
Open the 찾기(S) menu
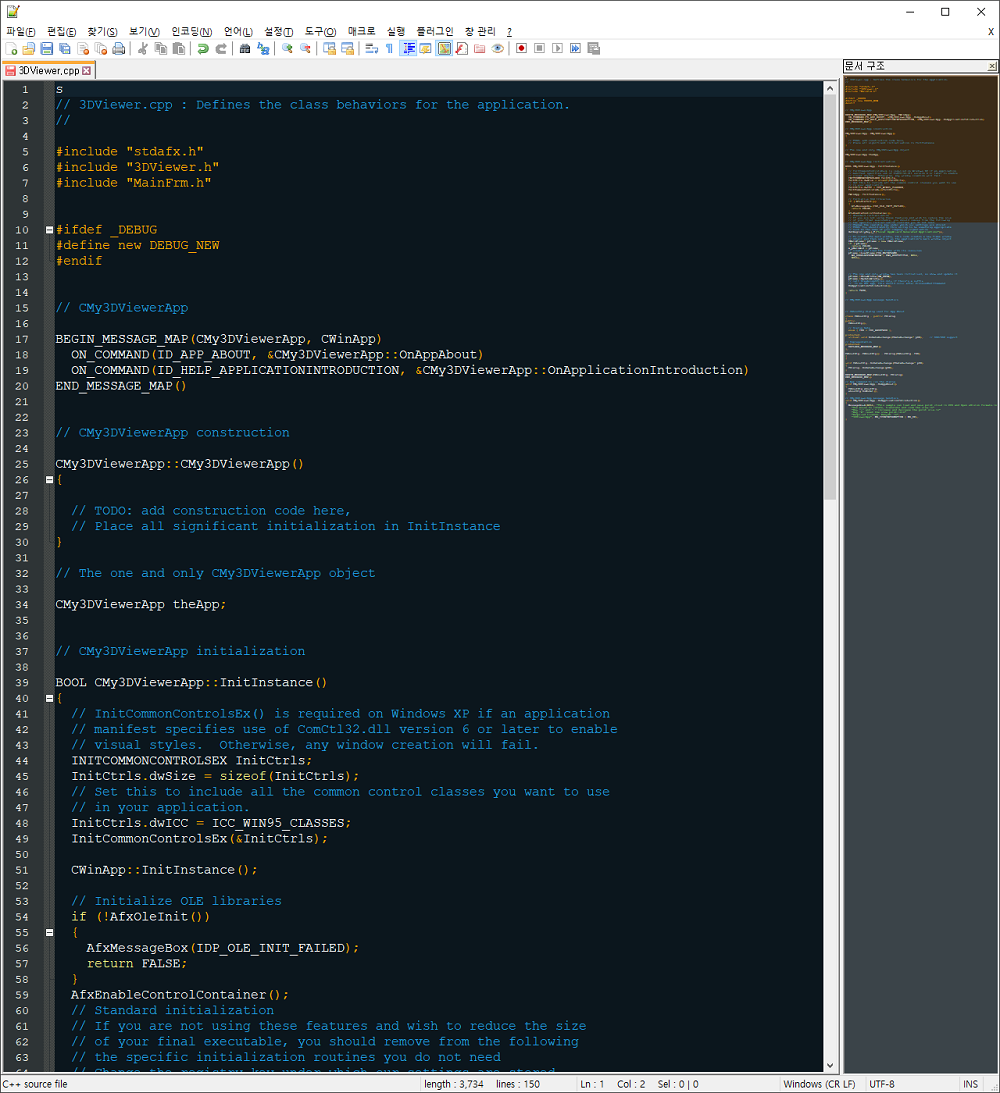[102, 31]
